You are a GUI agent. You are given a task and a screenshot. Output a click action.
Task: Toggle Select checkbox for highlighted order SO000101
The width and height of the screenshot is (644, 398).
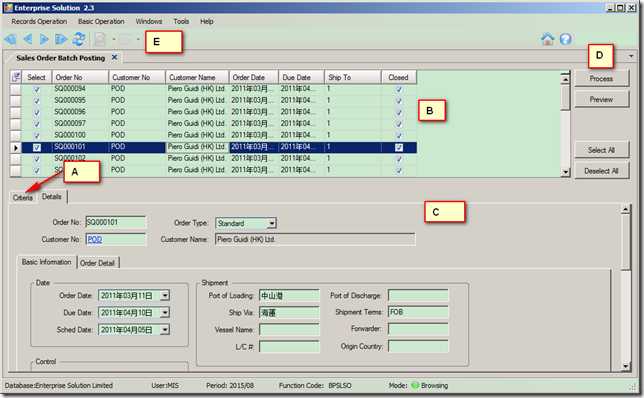(x=37, y=147)
